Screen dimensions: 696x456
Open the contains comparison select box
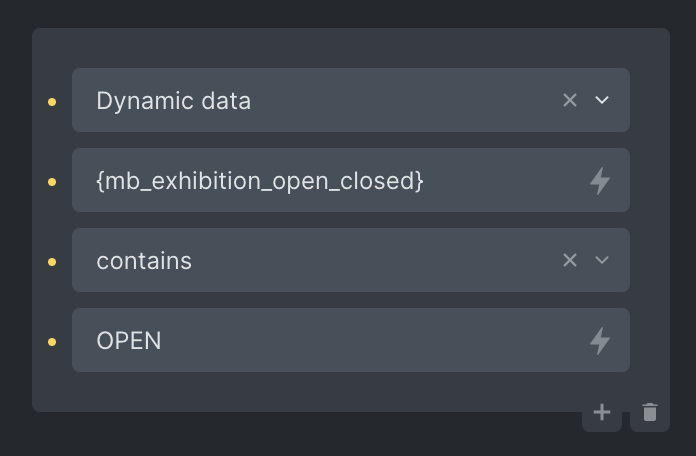tap(351, 260)
